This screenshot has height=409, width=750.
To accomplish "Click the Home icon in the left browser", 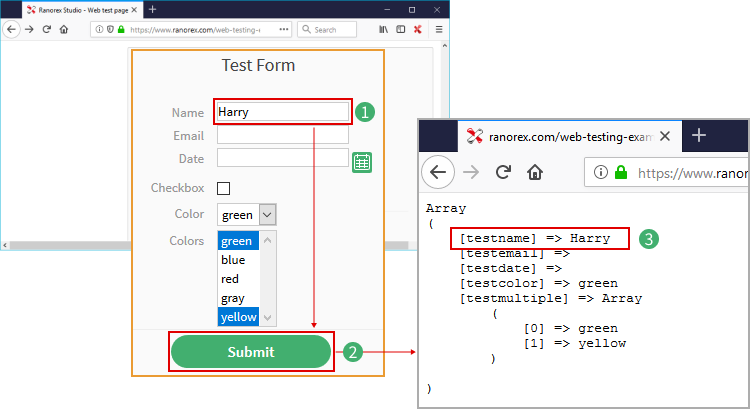I will (63, 30).
